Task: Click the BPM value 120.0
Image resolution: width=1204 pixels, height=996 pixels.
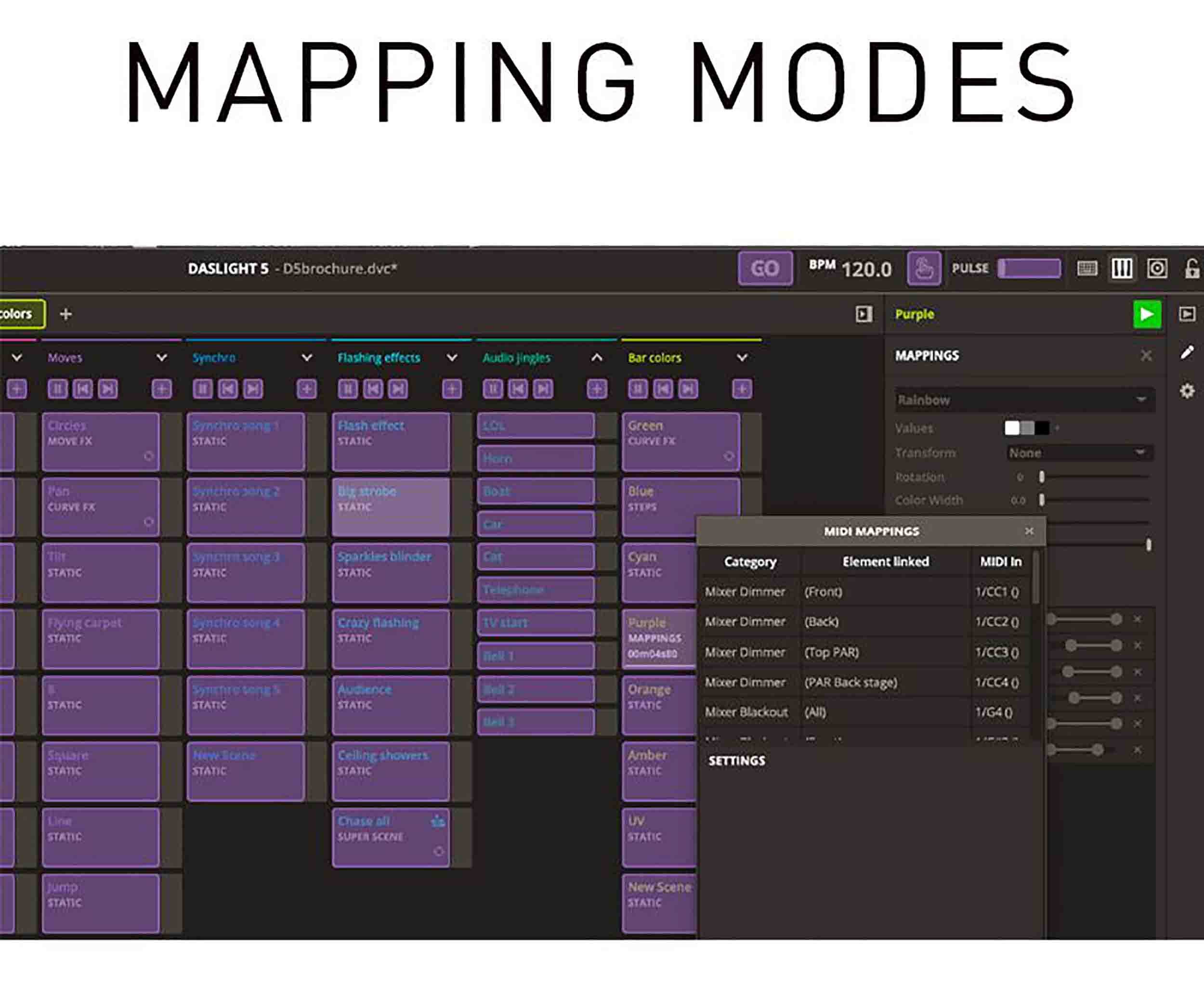Action: (866, 269)
